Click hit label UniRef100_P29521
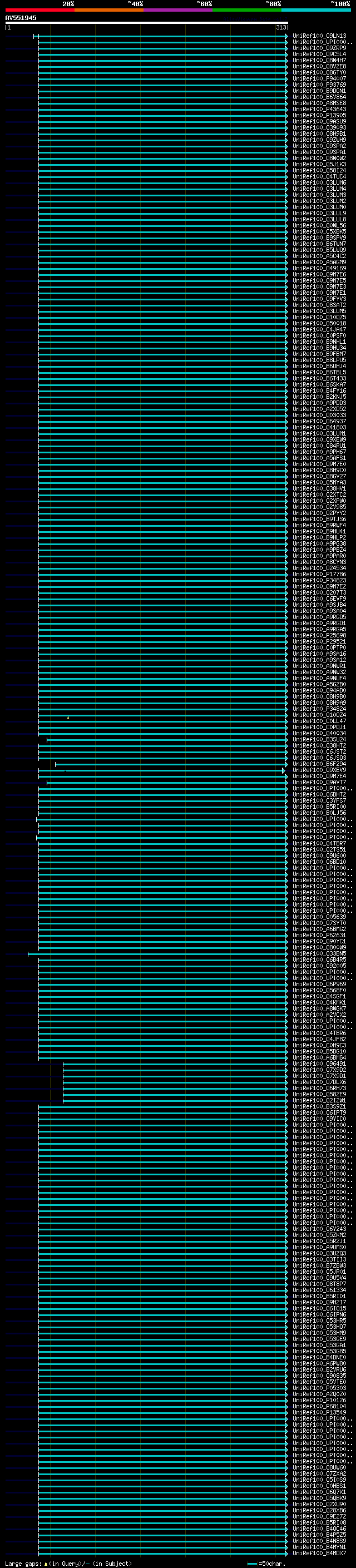The width and height of the screenshot is (356, 1568). (319, 641)
